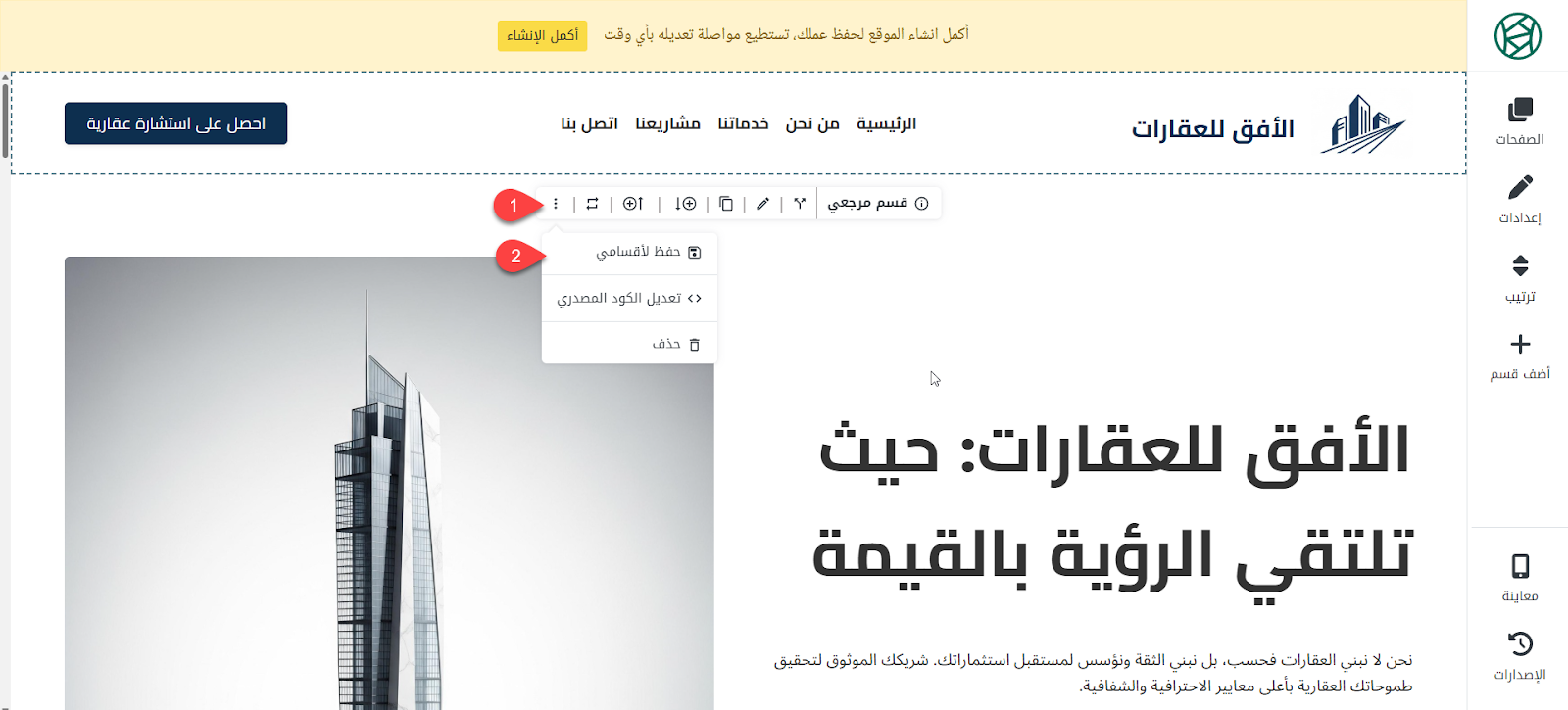Click the pencil edit icon in section toolbar
Image resolution: width=1568 pixels, height=710 pixels.
click(762, 204)
